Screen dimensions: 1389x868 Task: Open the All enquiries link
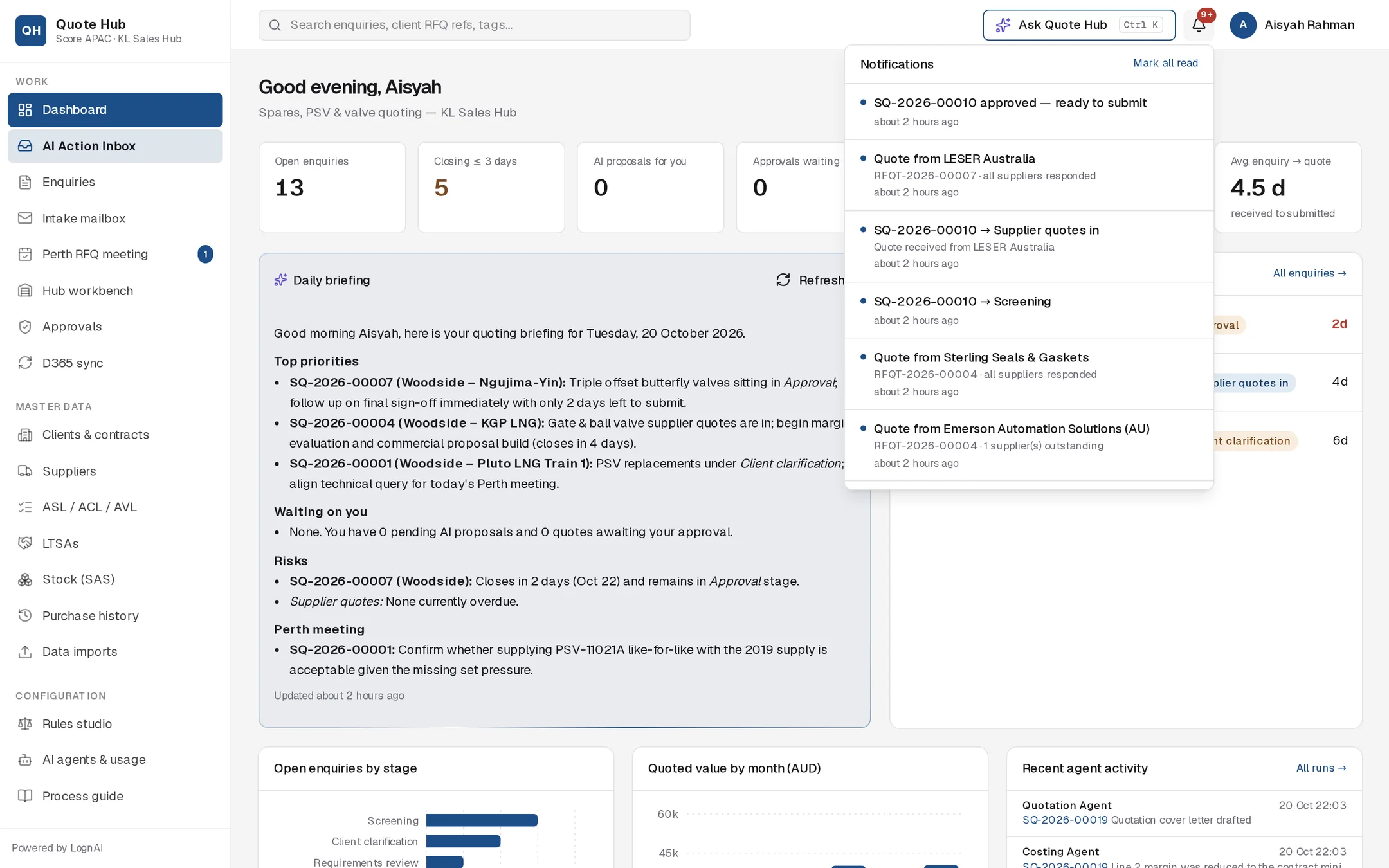click(x=1309, y=273)
